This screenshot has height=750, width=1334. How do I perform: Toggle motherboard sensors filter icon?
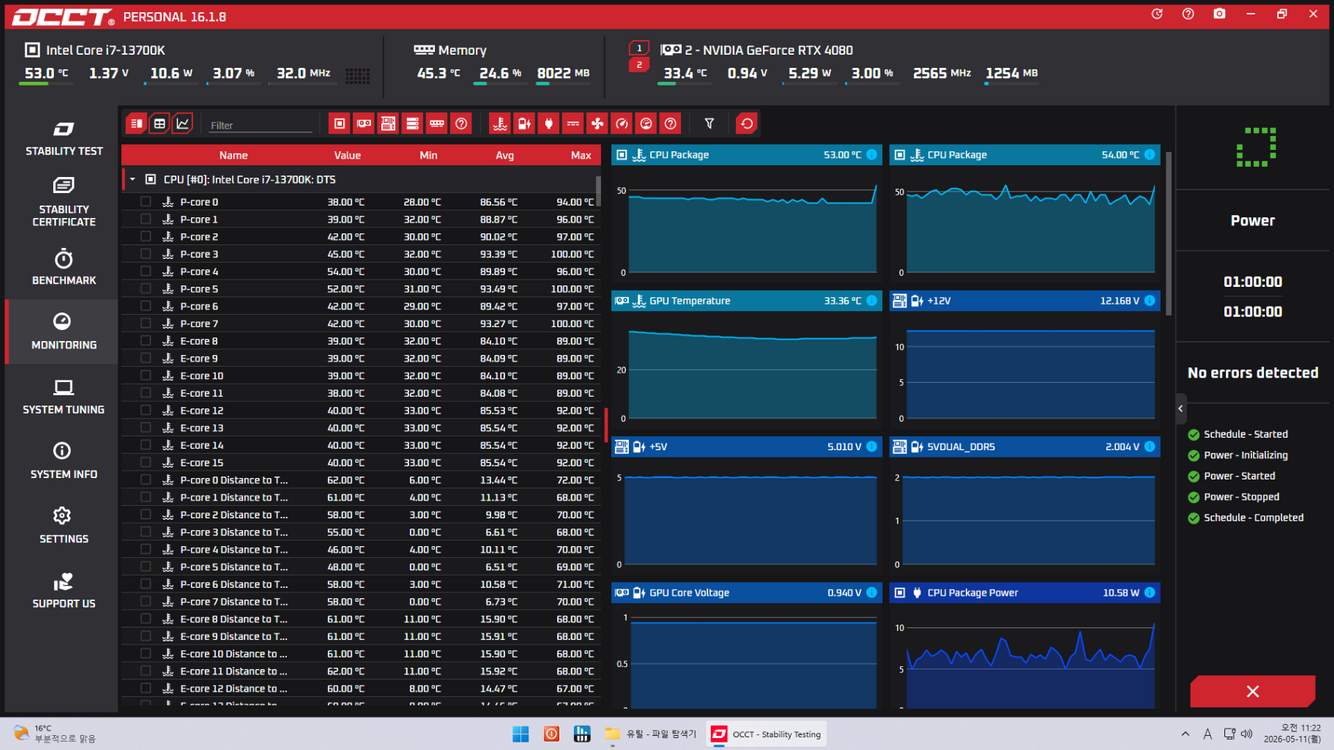pos(388,124)
